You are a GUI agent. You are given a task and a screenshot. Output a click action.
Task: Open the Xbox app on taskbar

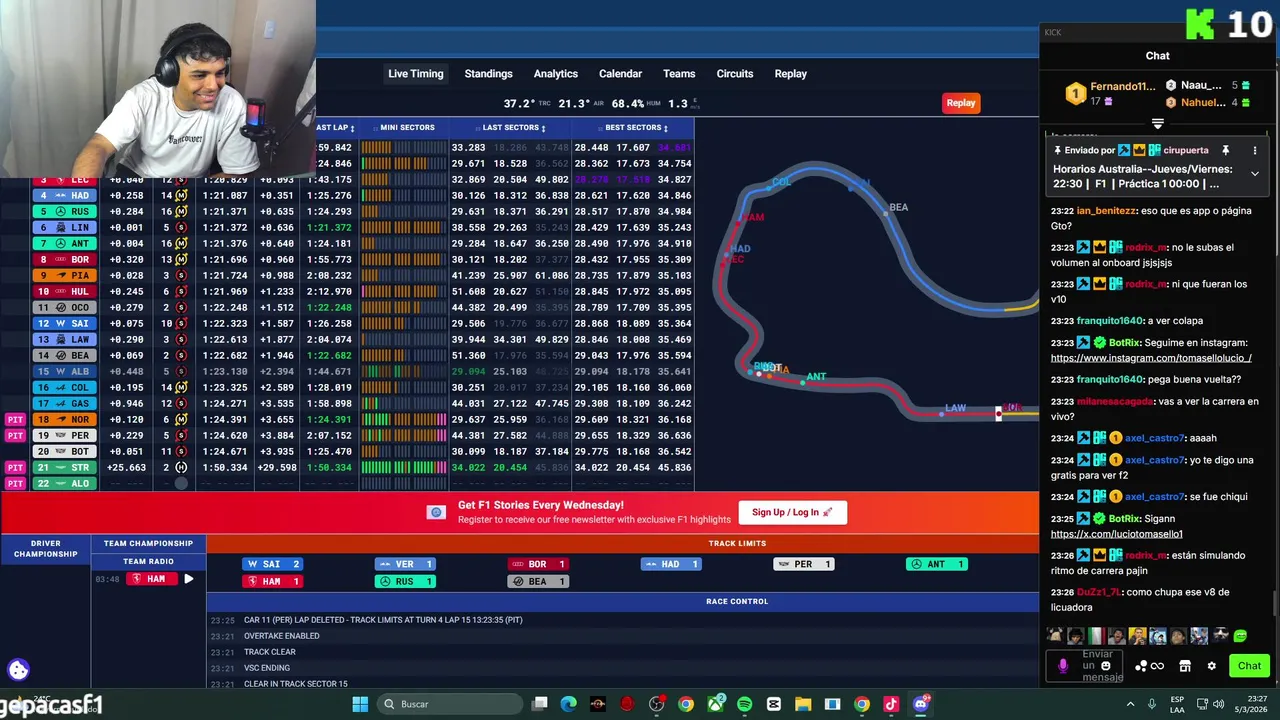[x=715, y=704]
